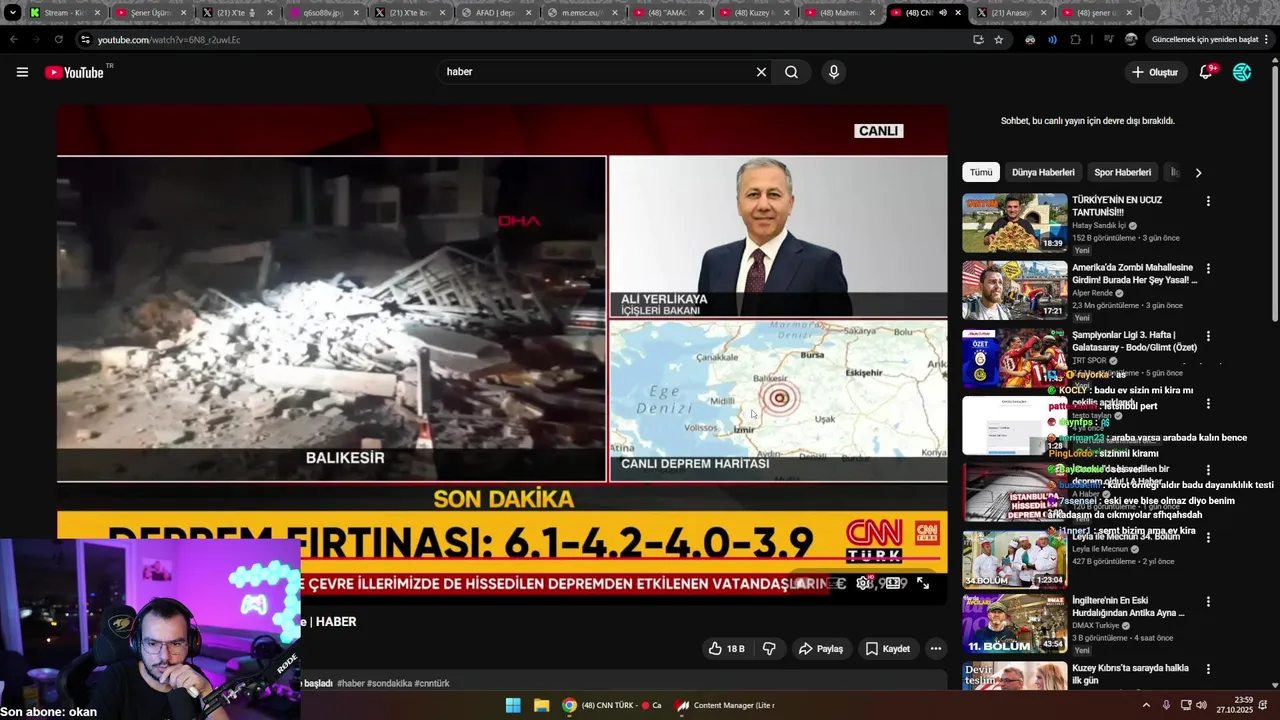1280x720 pixels.
Task: Dislike the CNN Türk video
Action: (x=769, y=649)
